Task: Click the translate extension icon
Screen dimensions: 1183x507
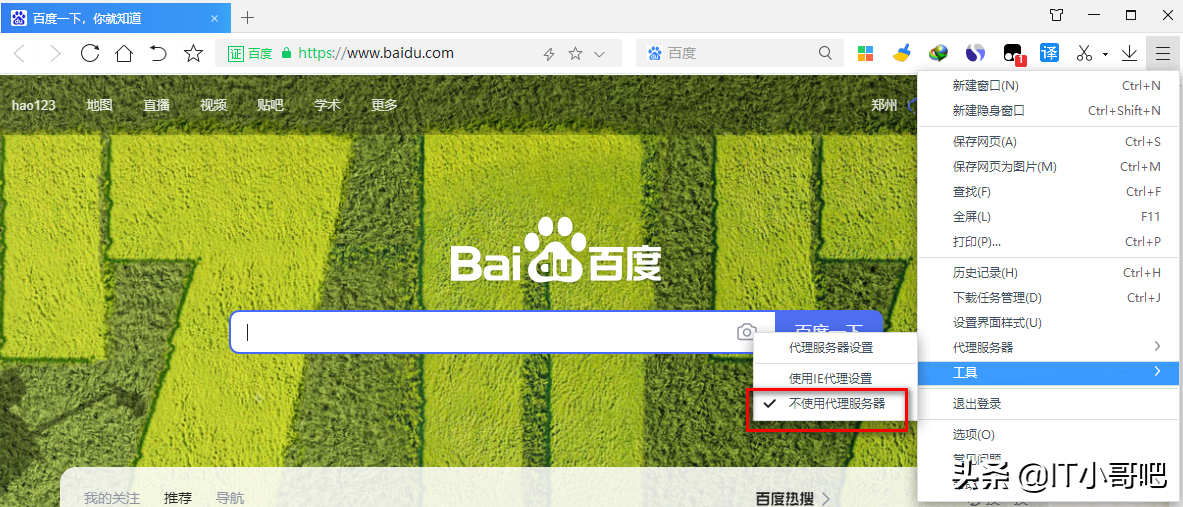Action: click(1049, 53)
